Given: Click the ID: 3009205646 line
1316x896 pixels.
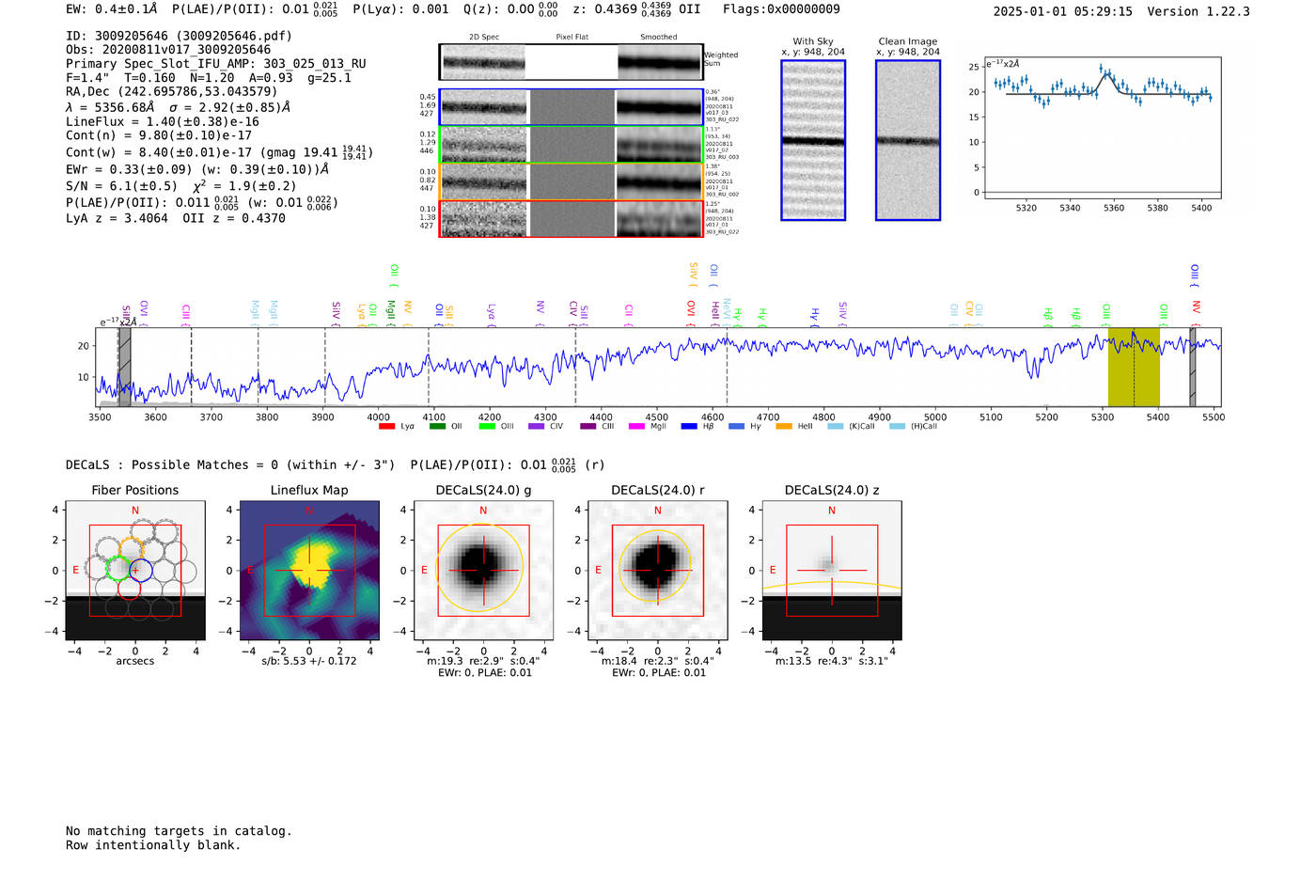Looking at the screenshot, I should pos(179,36).
